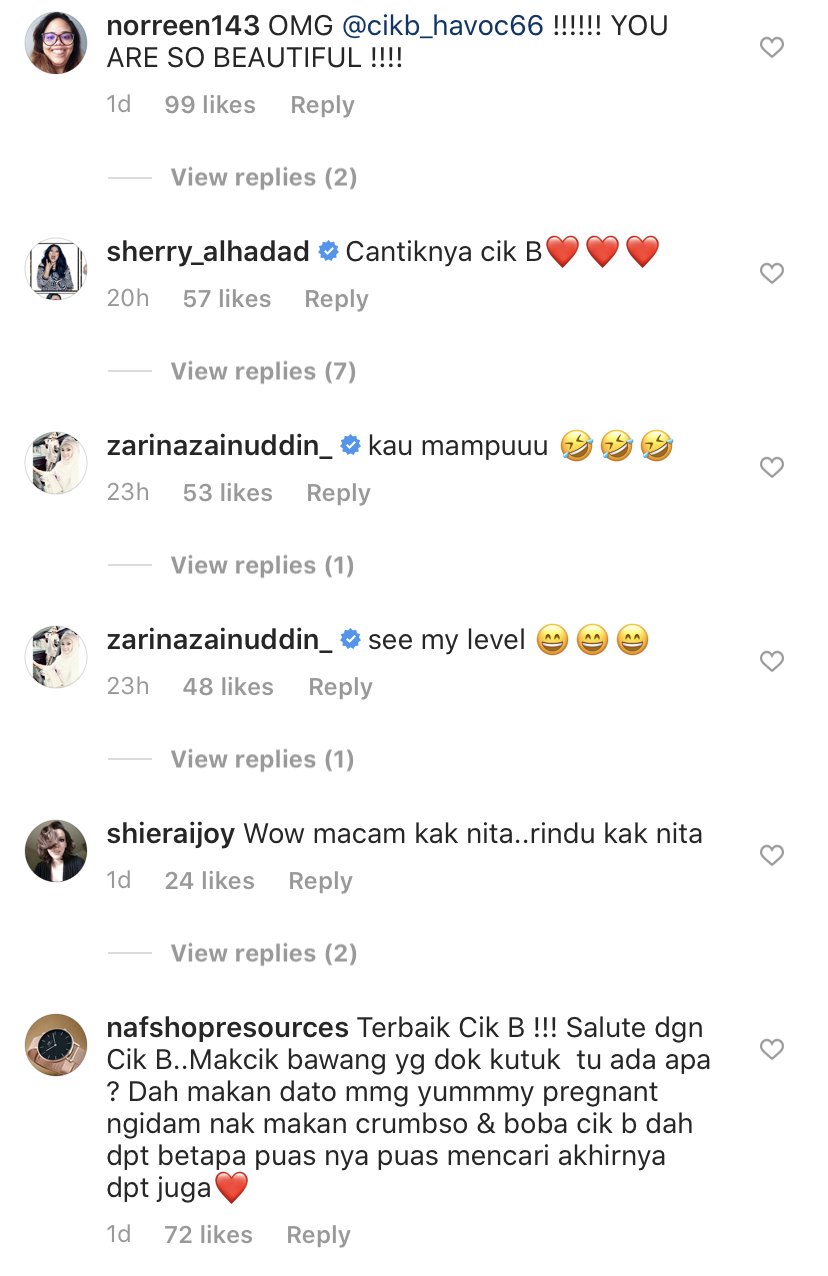This screenshot has width=828, height=1276.
Task: Tap heart on sherry_alhadad's comment
Action: point(771,273)
